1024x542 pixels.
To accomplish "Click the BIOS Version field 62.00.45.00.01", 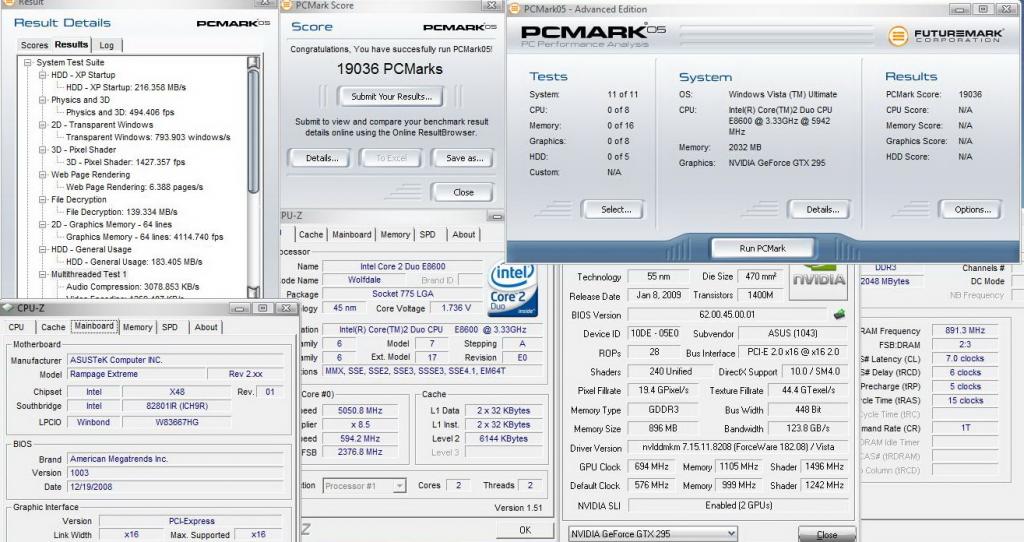I will [x=727, y=315].
